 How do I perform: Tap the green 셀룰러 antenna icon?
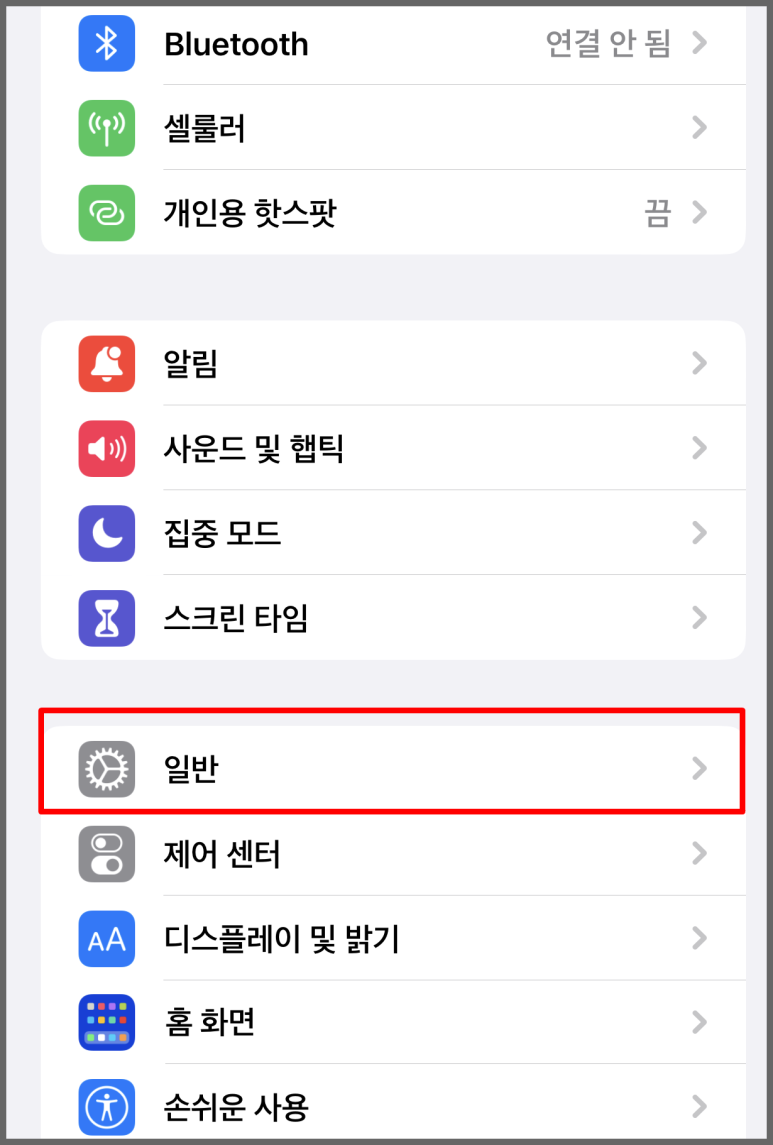107,128
